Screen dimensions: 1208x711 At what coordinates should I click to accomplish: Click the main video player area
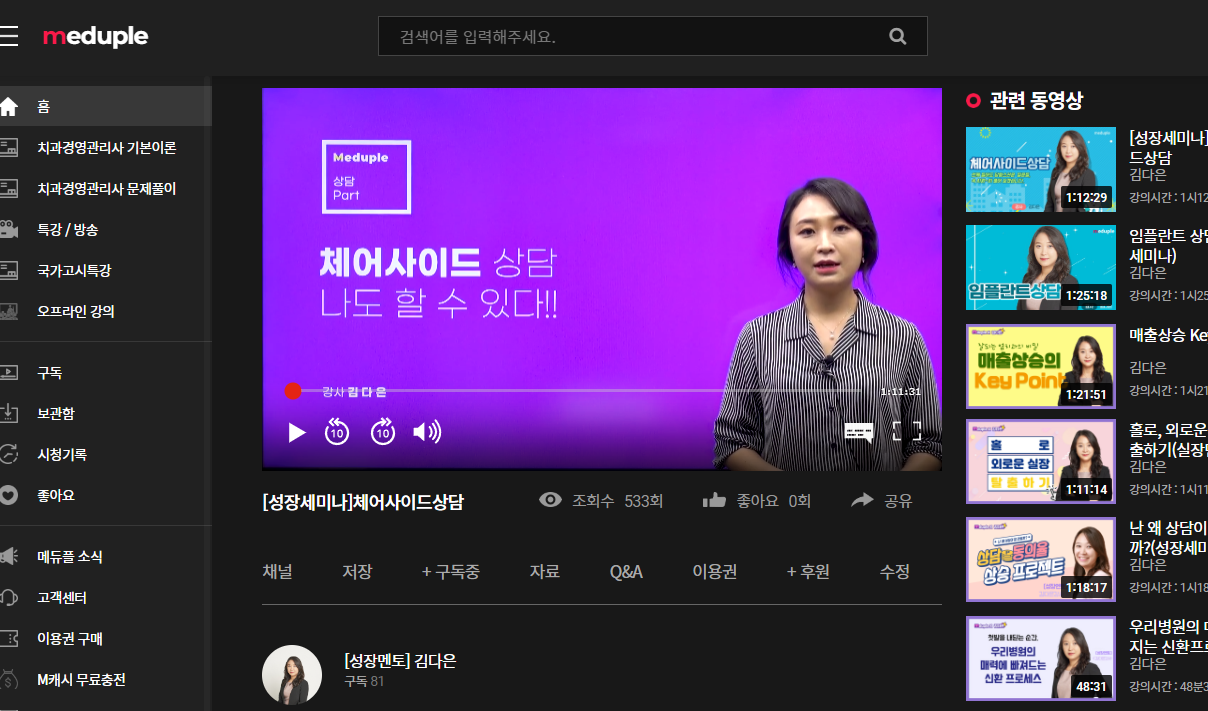coord(602,279)
